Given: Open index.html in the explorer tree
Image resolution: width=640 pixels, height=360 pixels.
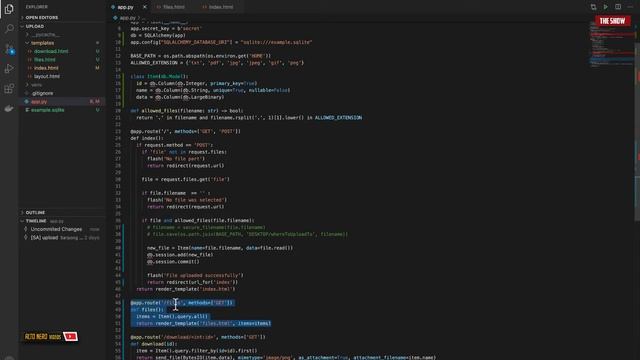Looking at the screenshot, I should click(46, 68).
